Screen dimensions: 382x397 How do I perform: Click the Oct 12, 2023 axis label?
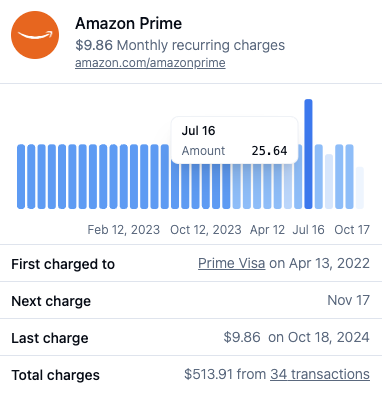(x=206, y=230)
